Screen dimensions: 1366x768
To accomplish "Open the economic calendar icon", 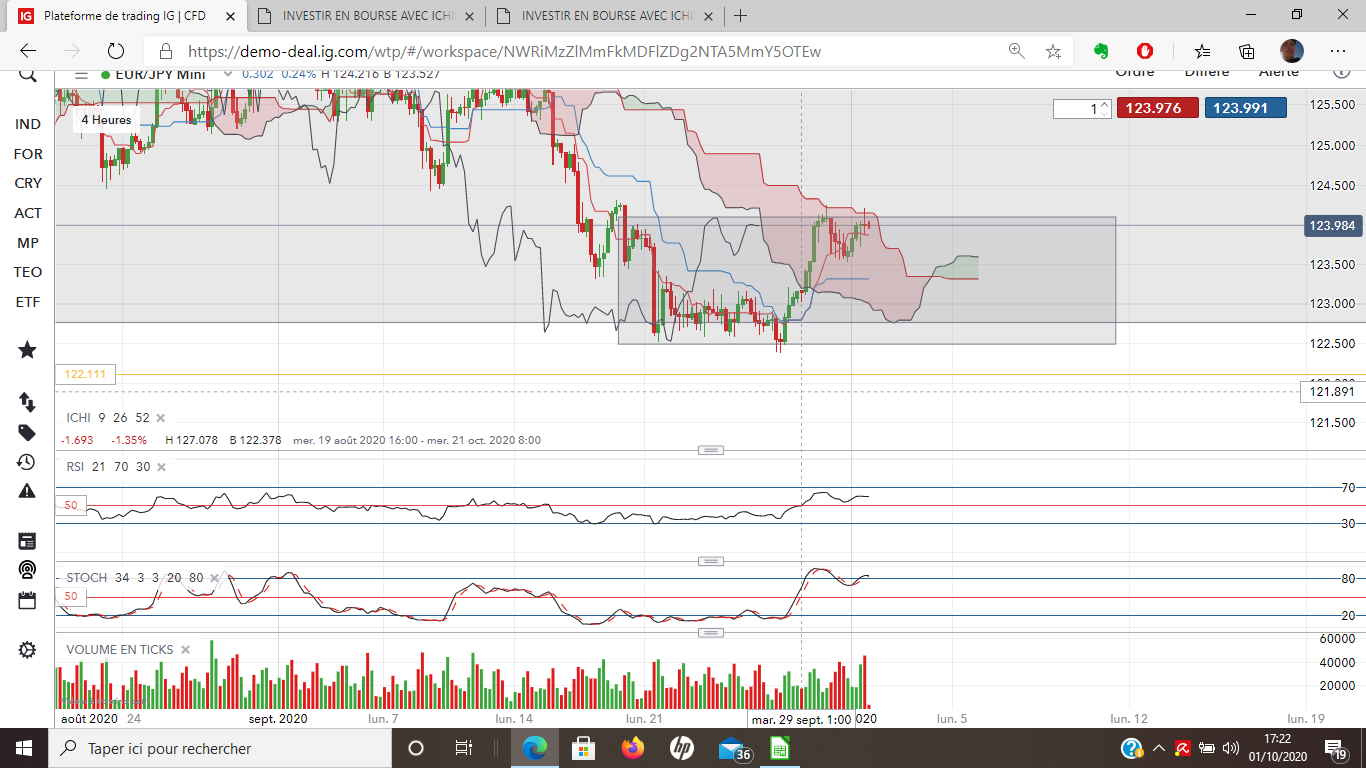I will [27, 600].
